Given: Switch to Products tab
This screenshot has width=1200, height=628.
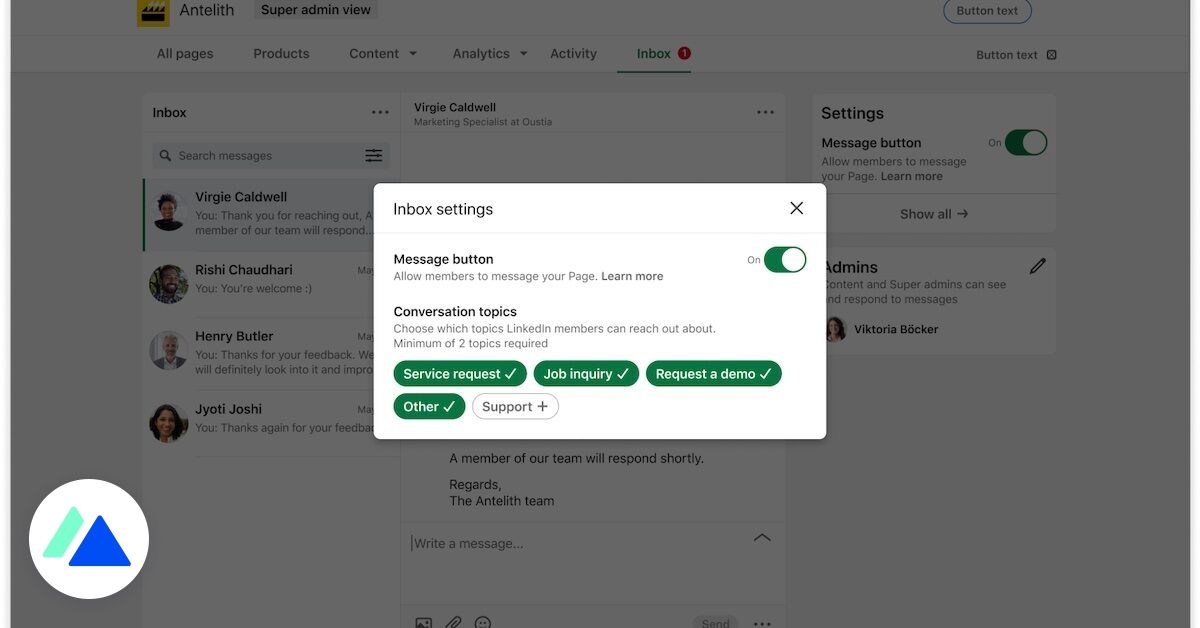Looking at the screenshot, I should pyautogui.click(x=281, y=54).
